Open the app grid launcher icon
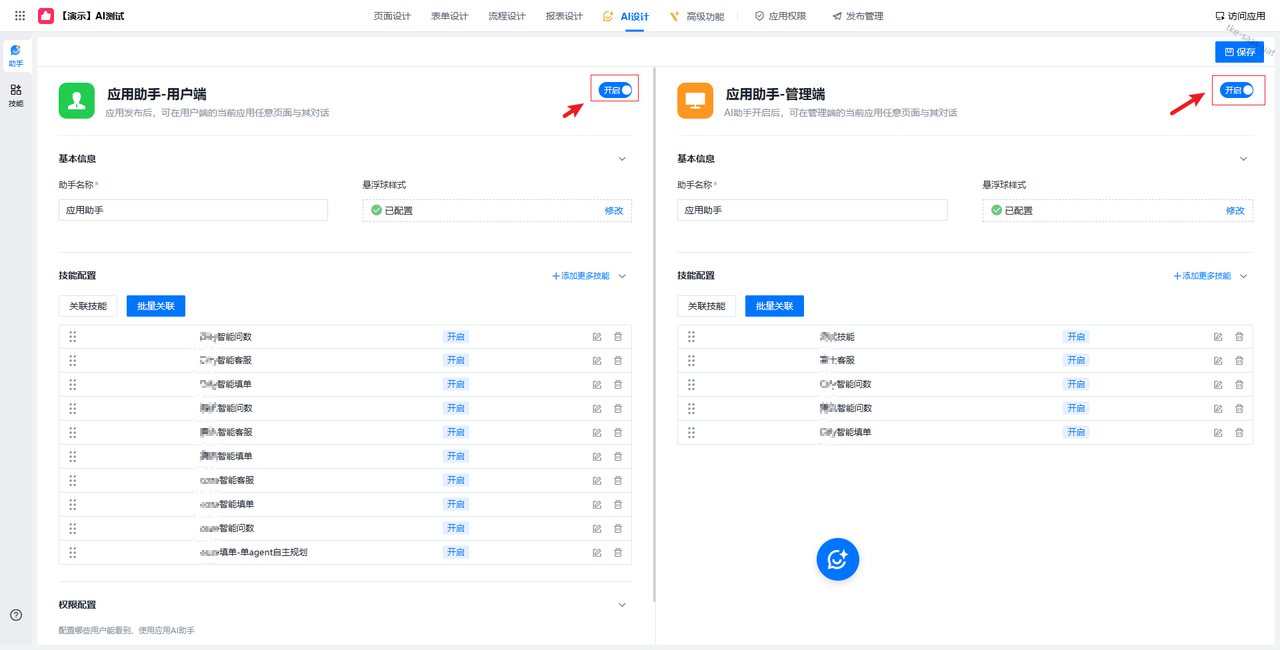1280x650 pixels. point(20,16)
